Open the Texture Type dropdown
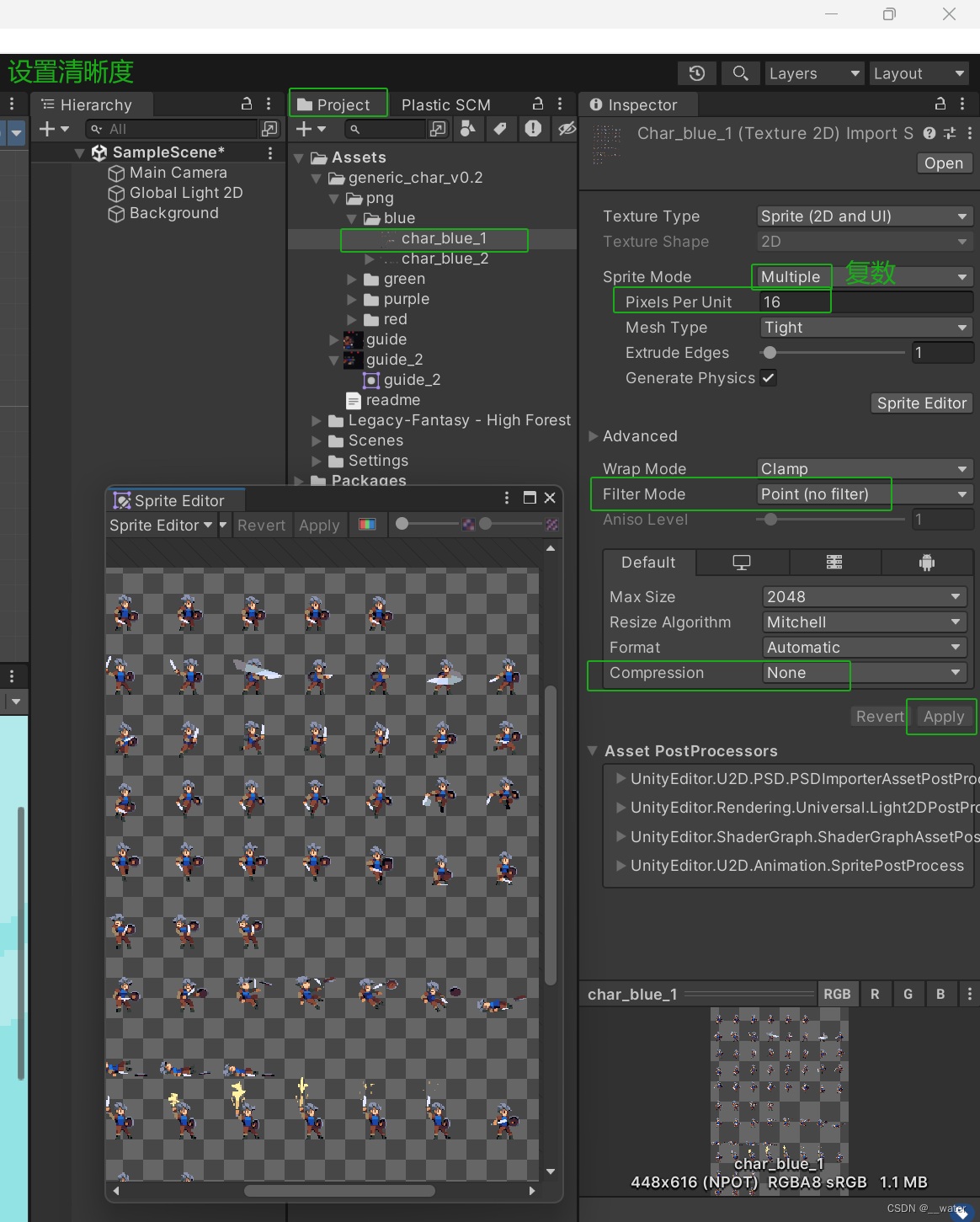Viewport: 980px width, 1222px height. (865, 216)
